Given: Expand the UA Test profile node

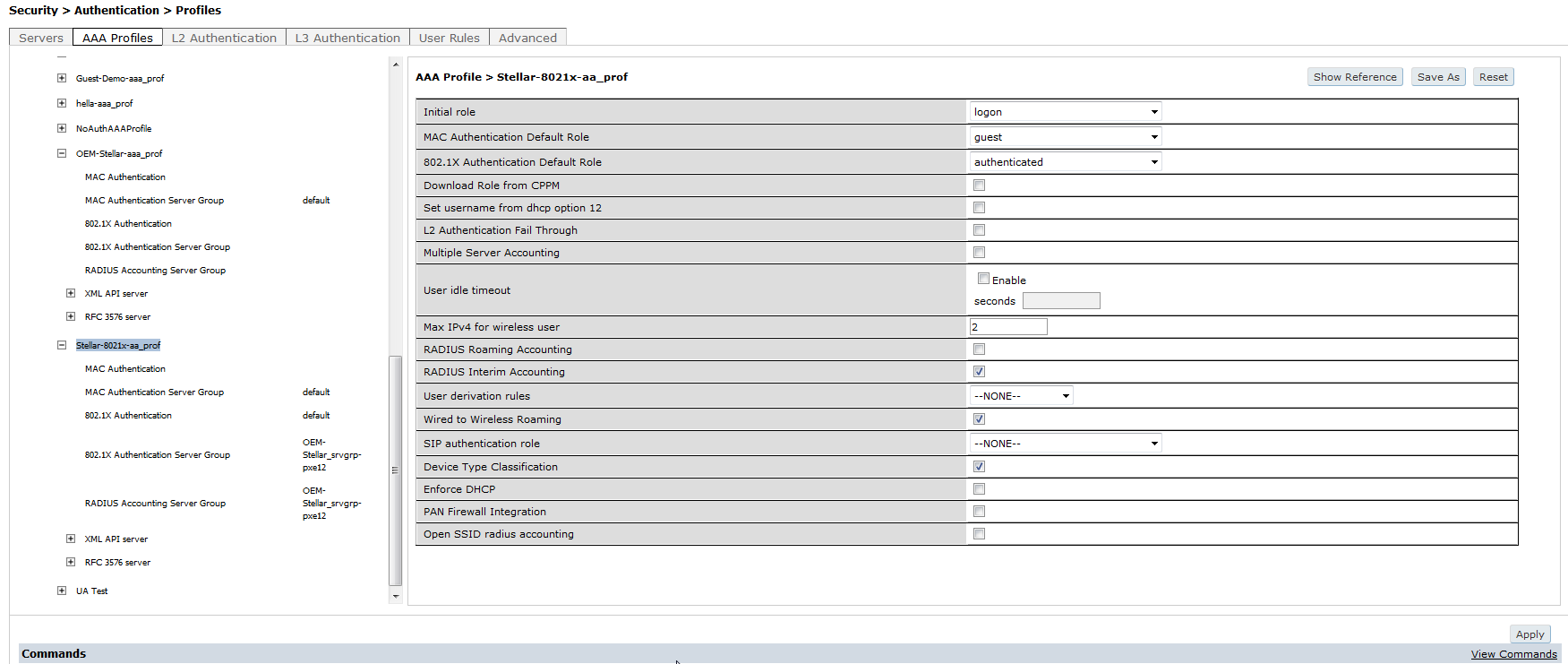Looking at the screenshot, I should pos(62,591).
